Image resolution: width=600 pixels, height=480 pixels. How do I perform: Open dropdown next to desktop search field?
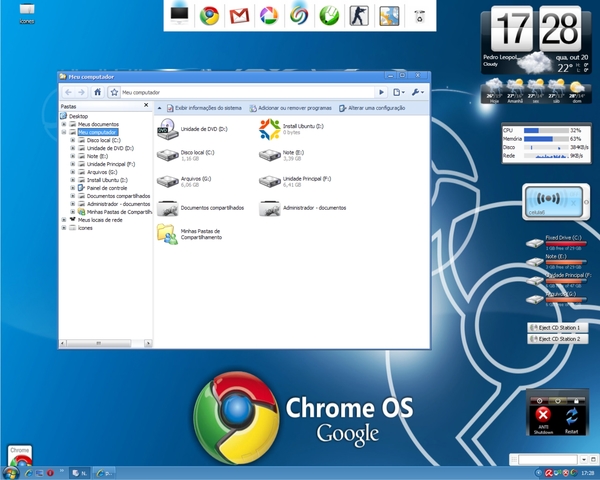[x=584, y=459]
